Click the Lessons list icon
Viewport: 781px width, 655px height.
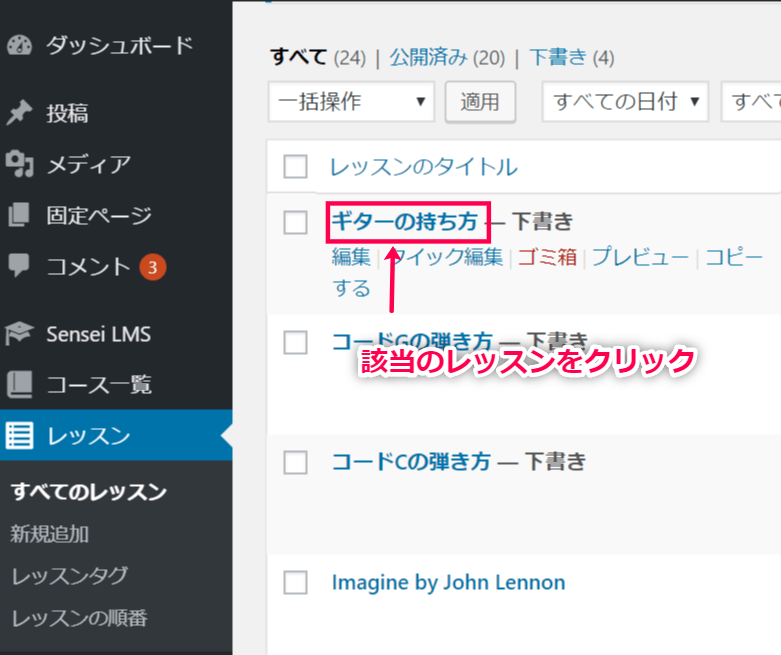tap(19, 435)
